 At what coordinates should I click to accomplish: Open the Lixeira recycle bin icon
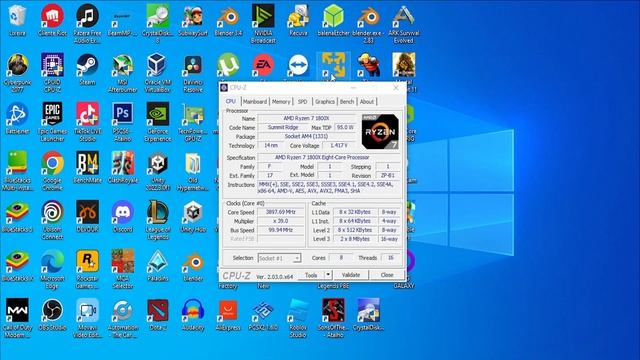17,20
